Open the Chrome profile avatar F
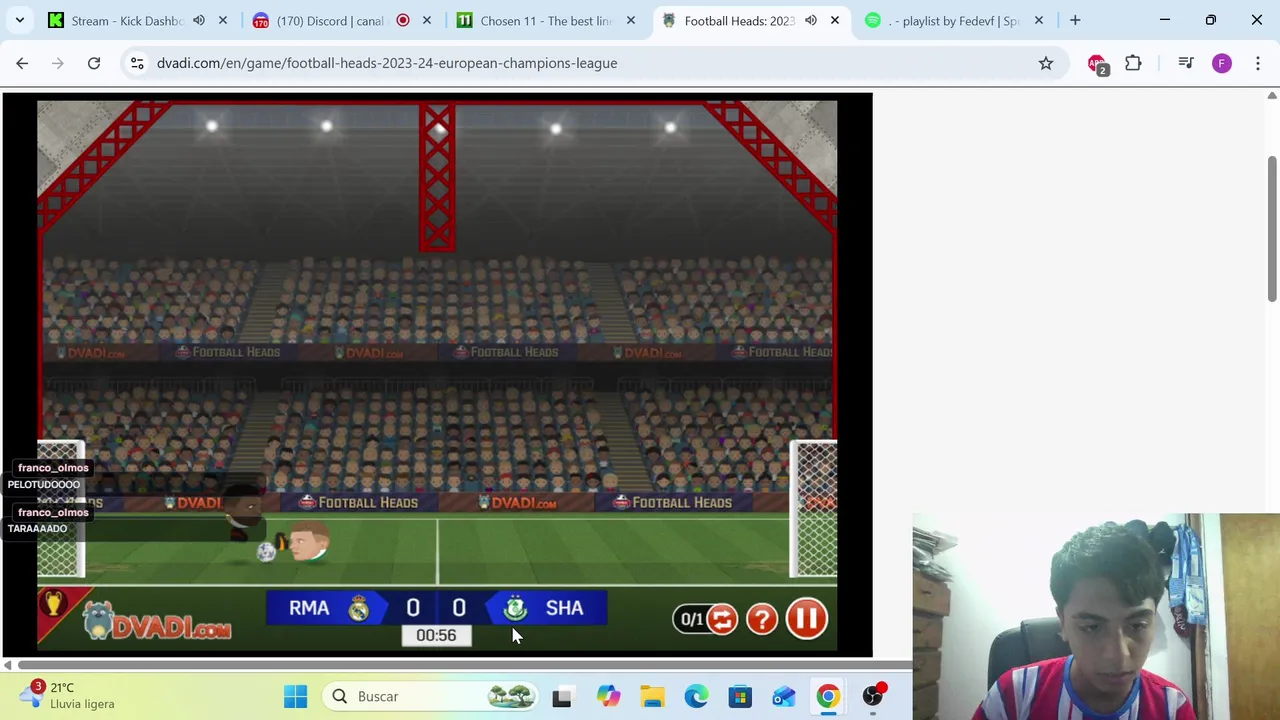 point(1221,63)
